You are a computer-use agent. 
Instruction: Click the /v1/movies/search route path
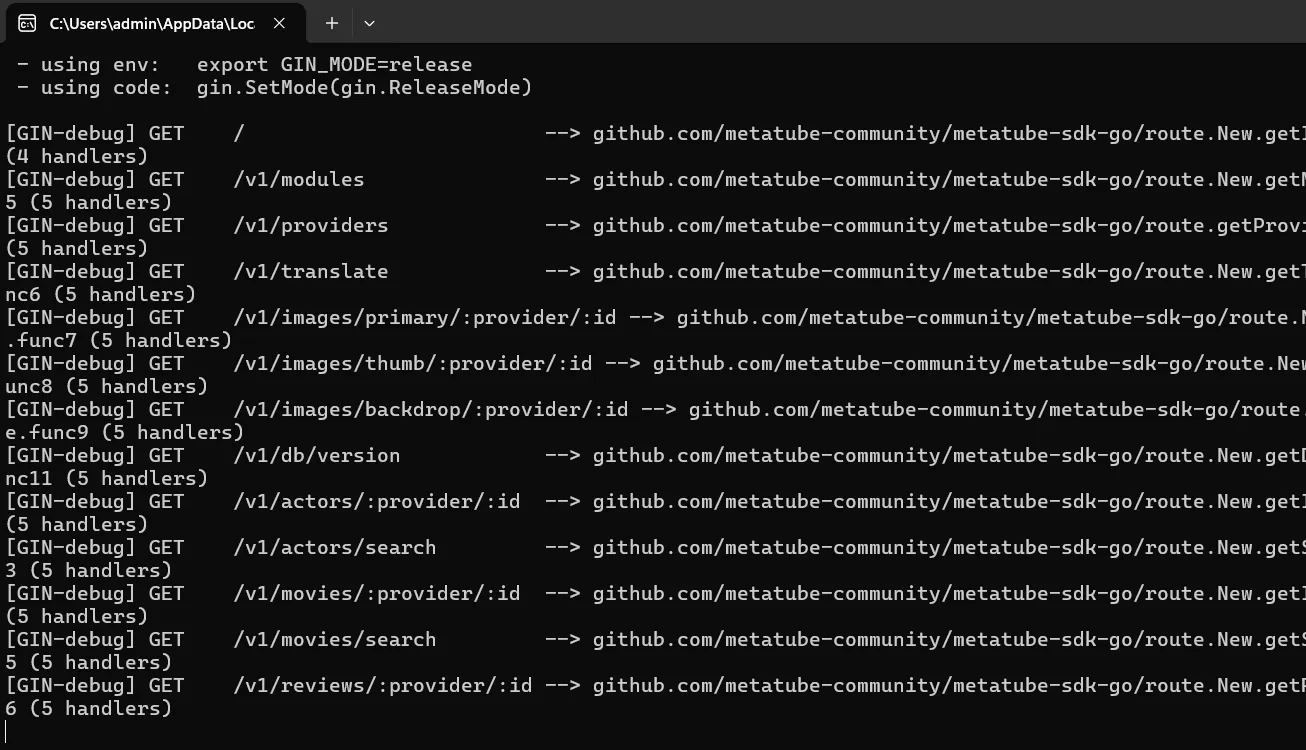pos(335,640)
